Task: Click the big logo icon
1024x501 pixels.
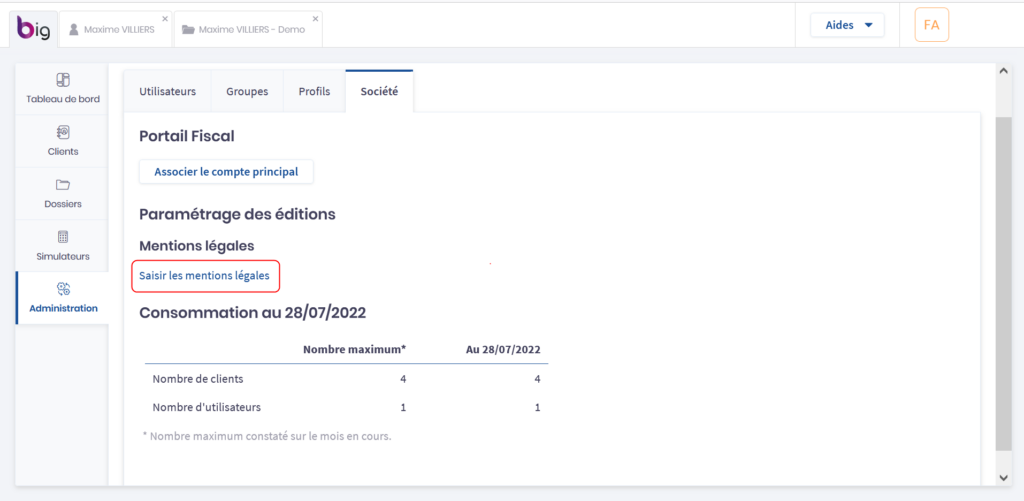Action: tap(33, 28)
